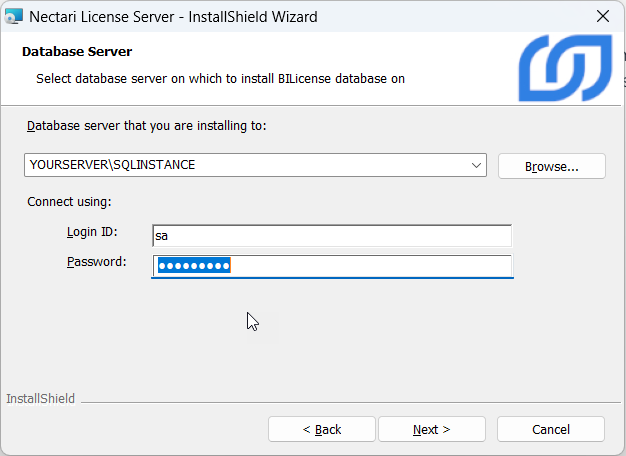The image size is (626, 456).
Task: Click the highlighted masked password characters
Action: (x=193, y=265)
